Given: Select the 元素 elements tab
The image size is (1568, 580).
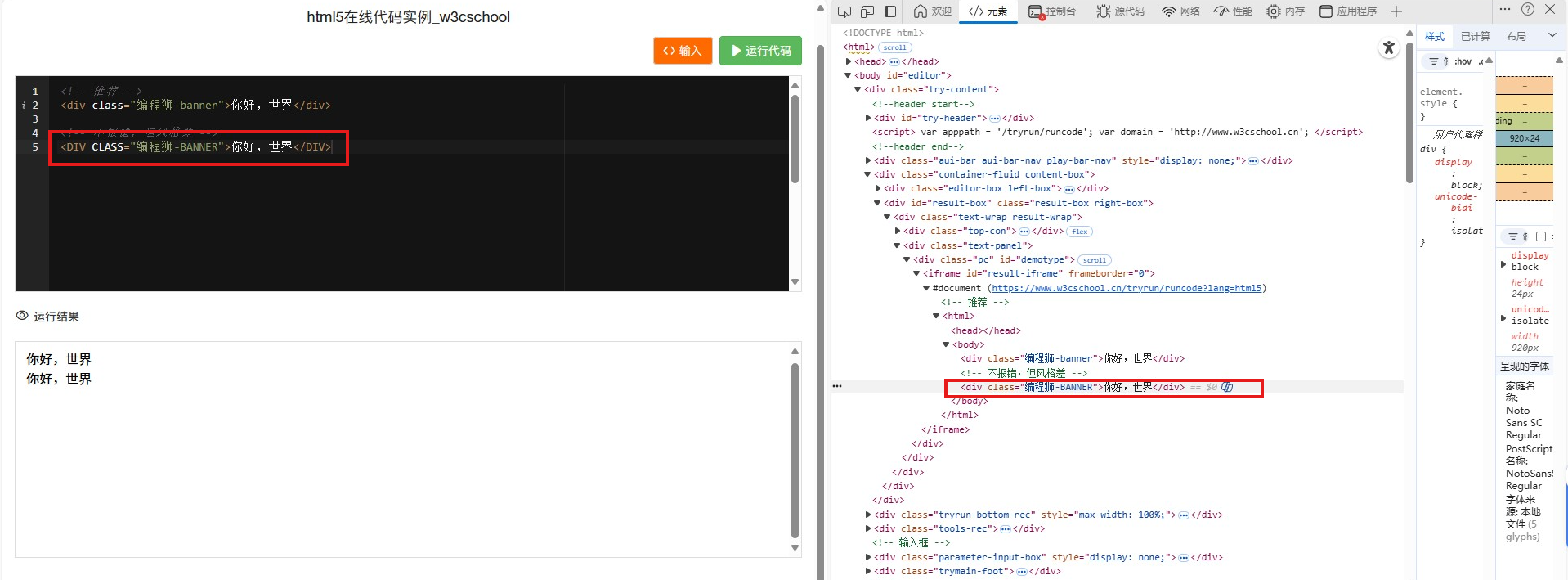Looking at the screenshot, I should point(988,11).
